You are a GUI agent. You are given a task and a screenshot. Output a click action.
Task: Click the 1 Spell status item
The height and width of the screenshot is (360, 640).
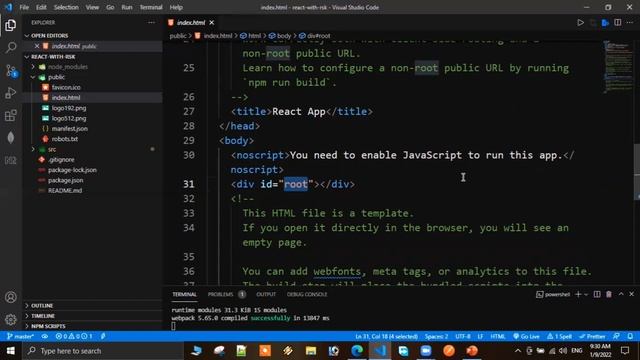[x=559, y=336]
